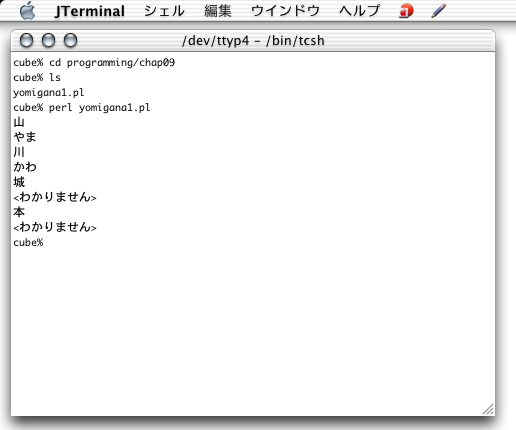Open the JTerminal application menu
Screen dimensions: 516x430
coord(90,11)
